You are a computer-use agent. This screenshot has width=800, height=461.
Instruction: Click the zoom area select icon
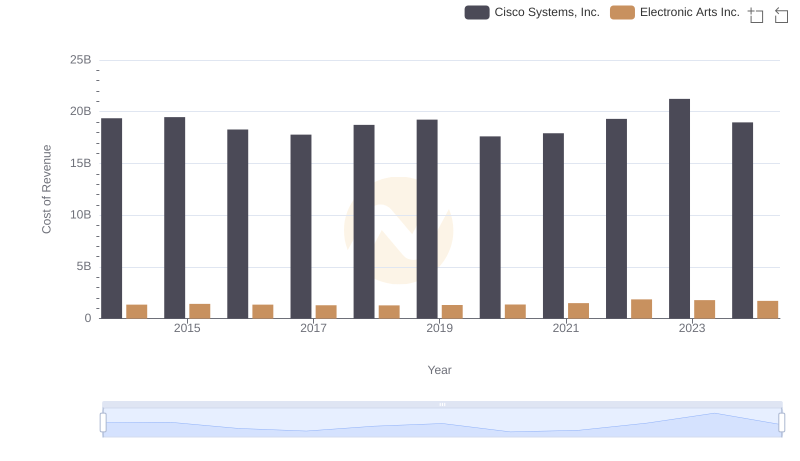pos(756,15)
